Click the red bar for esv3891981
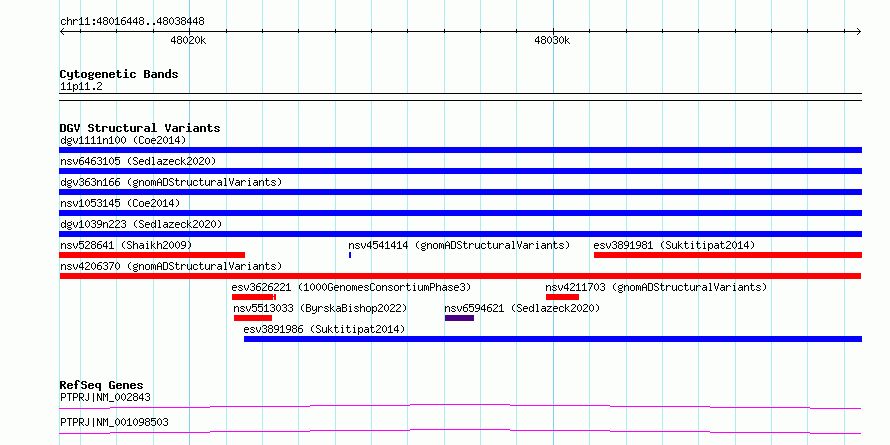 point(728,255)
